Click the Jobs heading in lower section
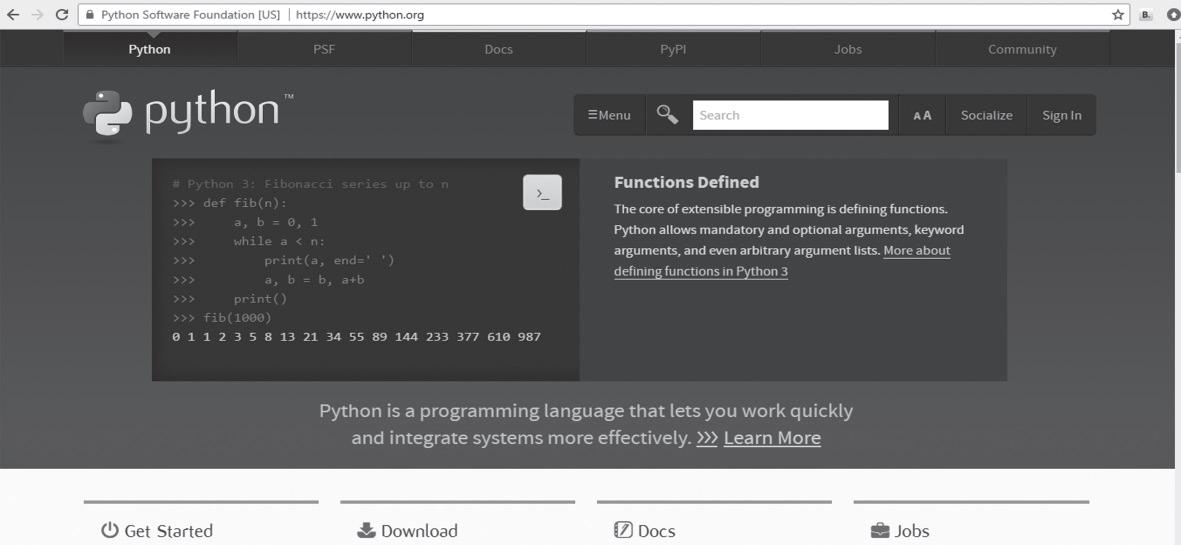1181x545 pixels. tap(912, 531)
